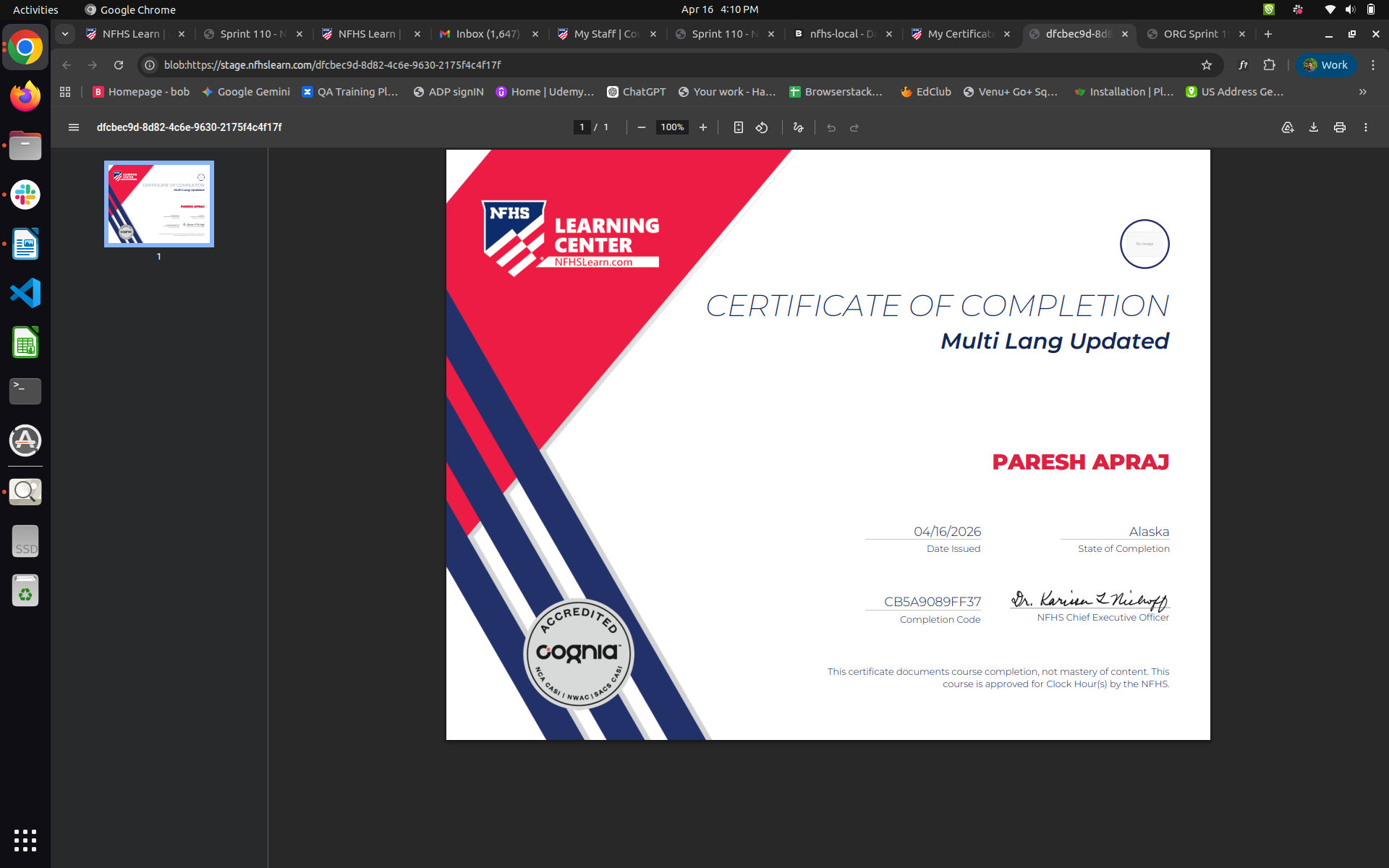Open LibreOffice Writer from the dock
The image size is (1389, 868).
point(25,244)
